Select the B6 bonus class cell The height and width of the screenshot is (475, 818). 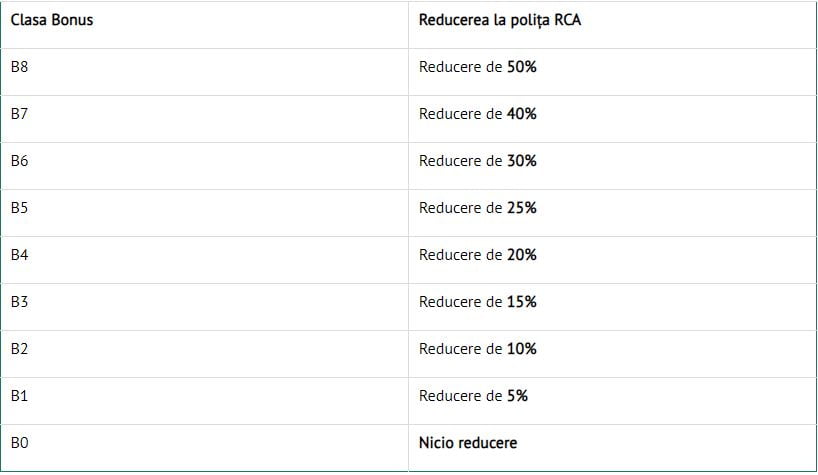point(20,161)
